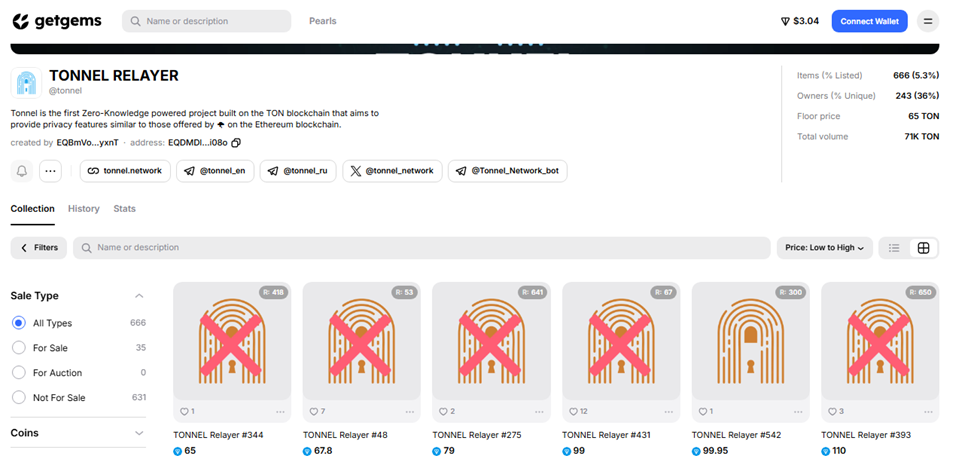Open the three-dots collection options button
This screenshot has height=456, width=974.
(51, 171)
